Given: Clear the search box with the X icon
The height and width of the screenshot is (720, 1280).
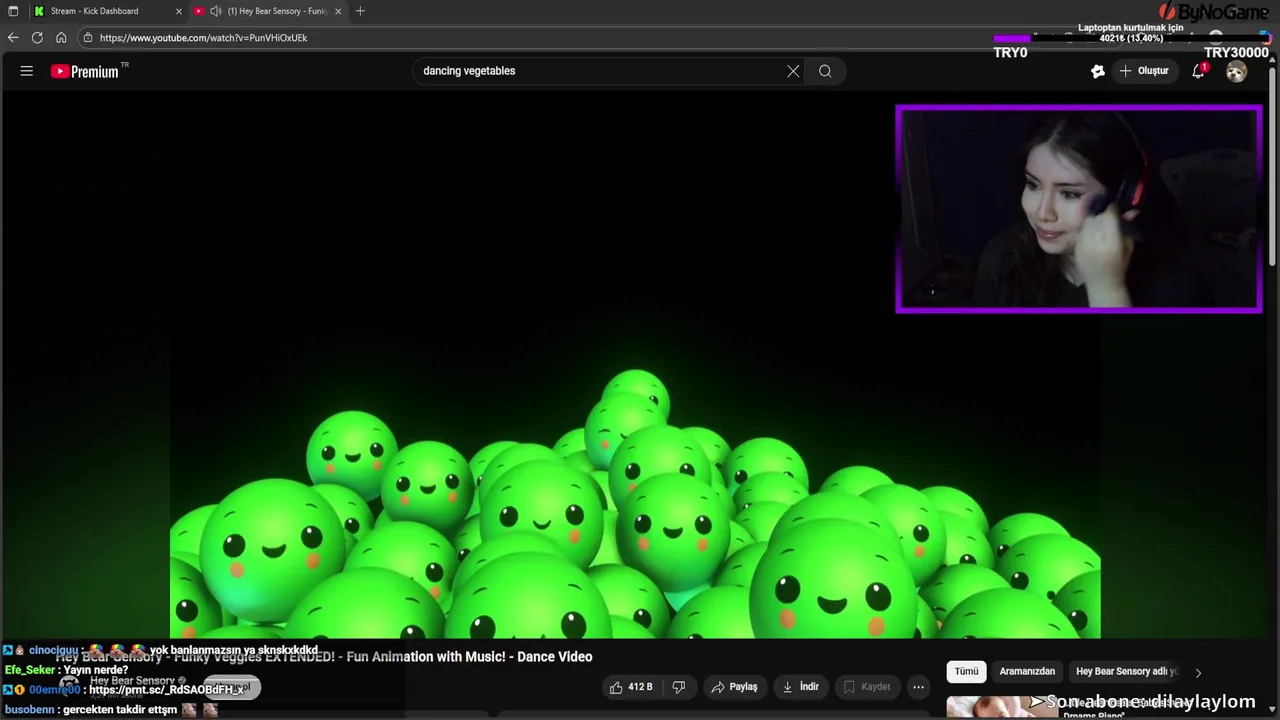Looking at the screenshot, I should pyautogui.click(x=793, y=71).
